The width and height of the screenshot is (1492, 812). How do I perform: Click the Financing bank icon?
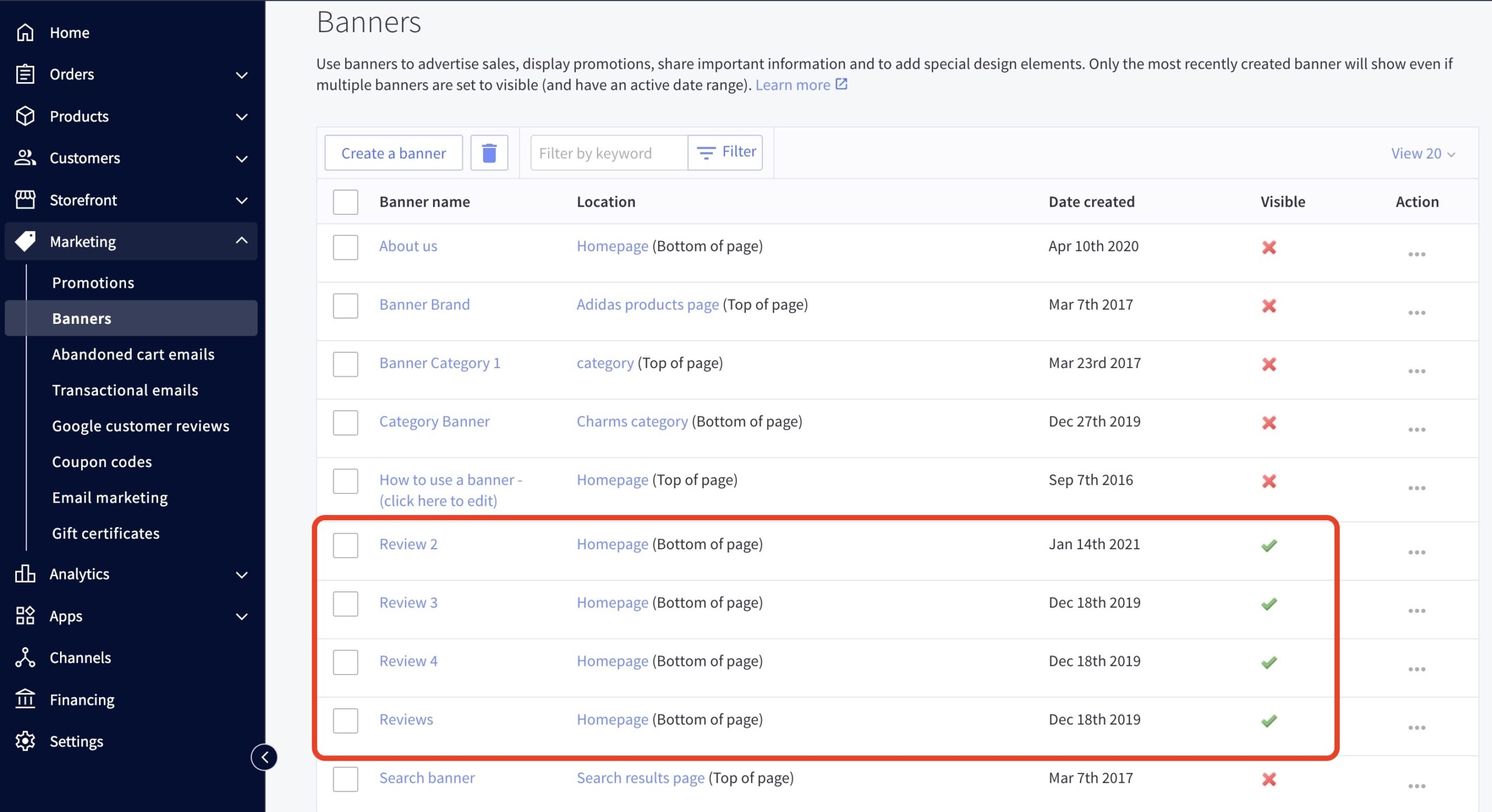click(25, 699)
